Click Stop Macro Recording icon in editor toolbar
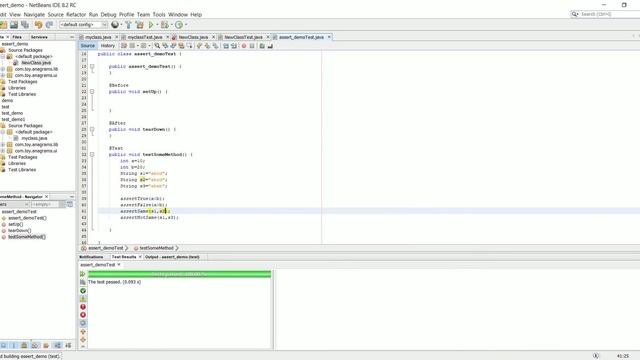This screenshot has height=360, width=640. [x=252, y=46]
